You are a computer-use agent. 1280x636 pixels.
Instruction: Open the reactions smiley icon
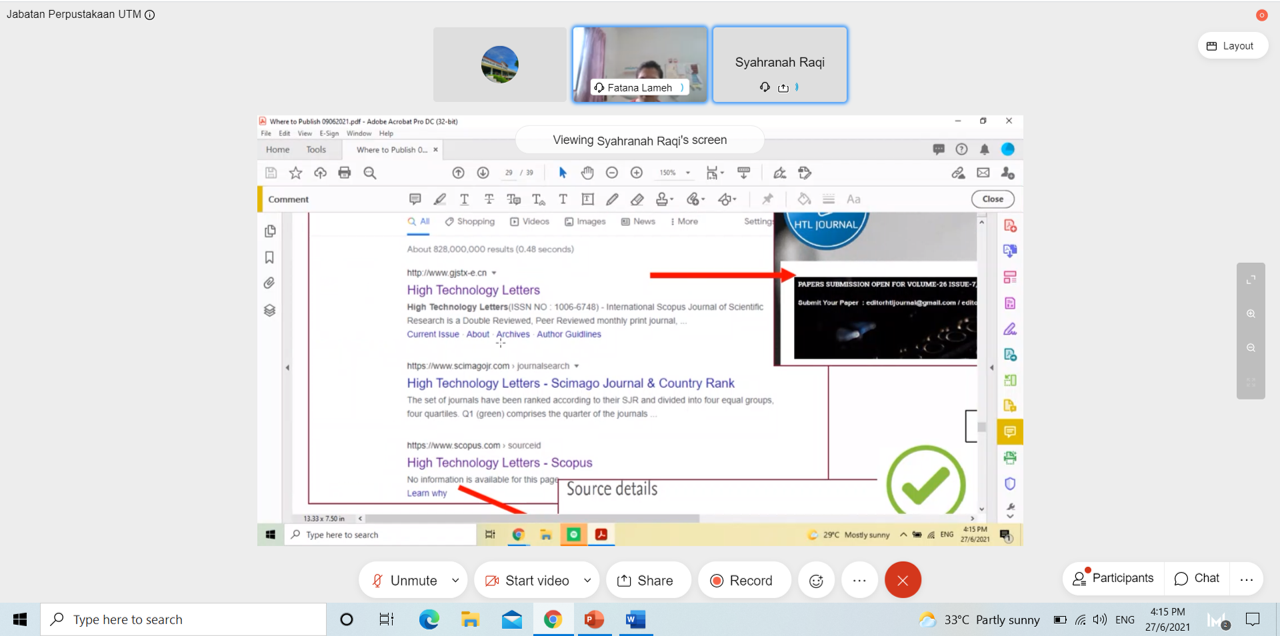point(816,580)
